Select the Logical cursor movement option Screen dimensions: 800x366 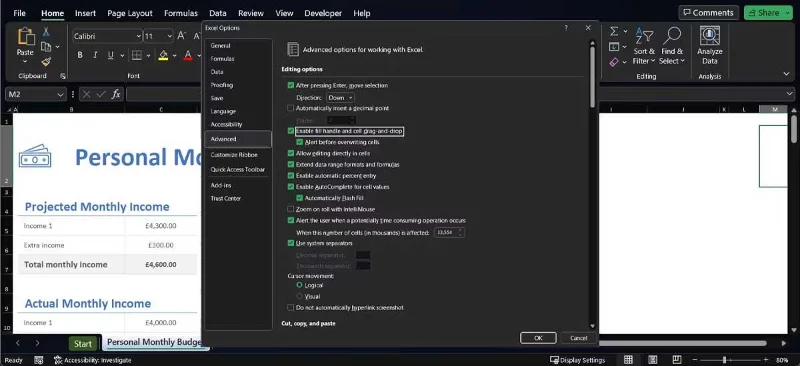point(299,285)
